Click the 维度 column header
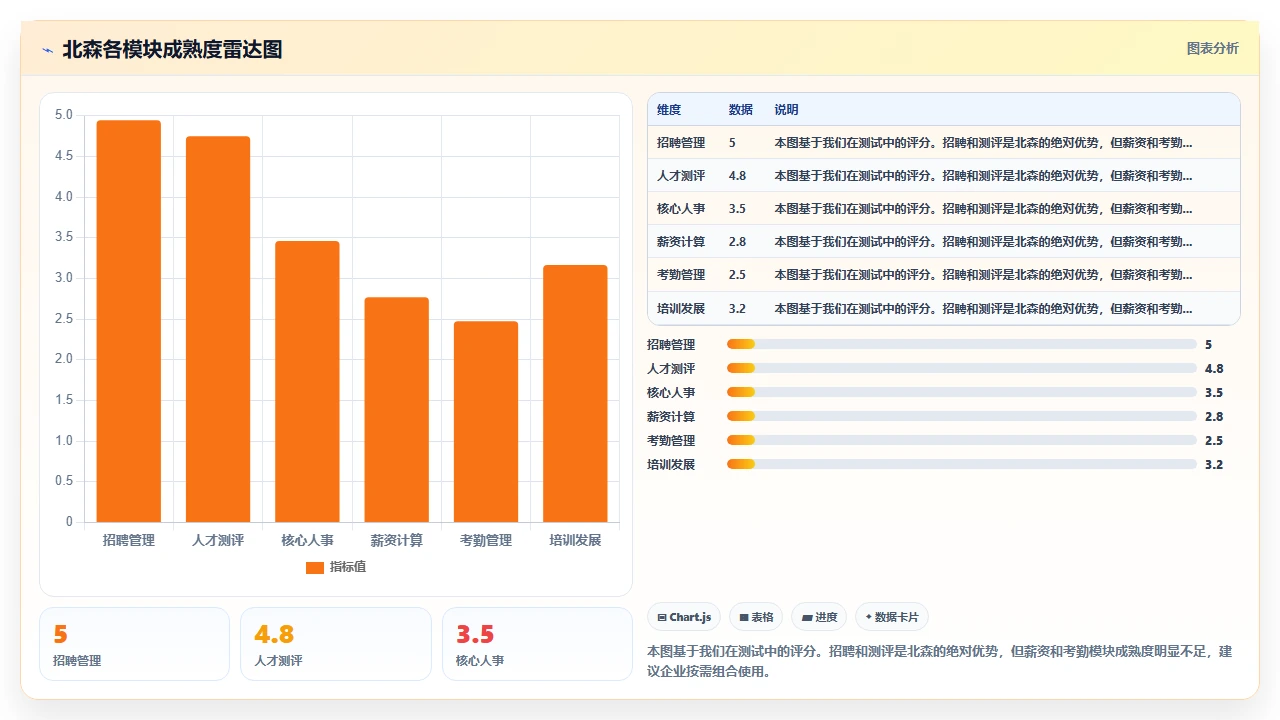 pyautogui.click(x=669, y=109)
